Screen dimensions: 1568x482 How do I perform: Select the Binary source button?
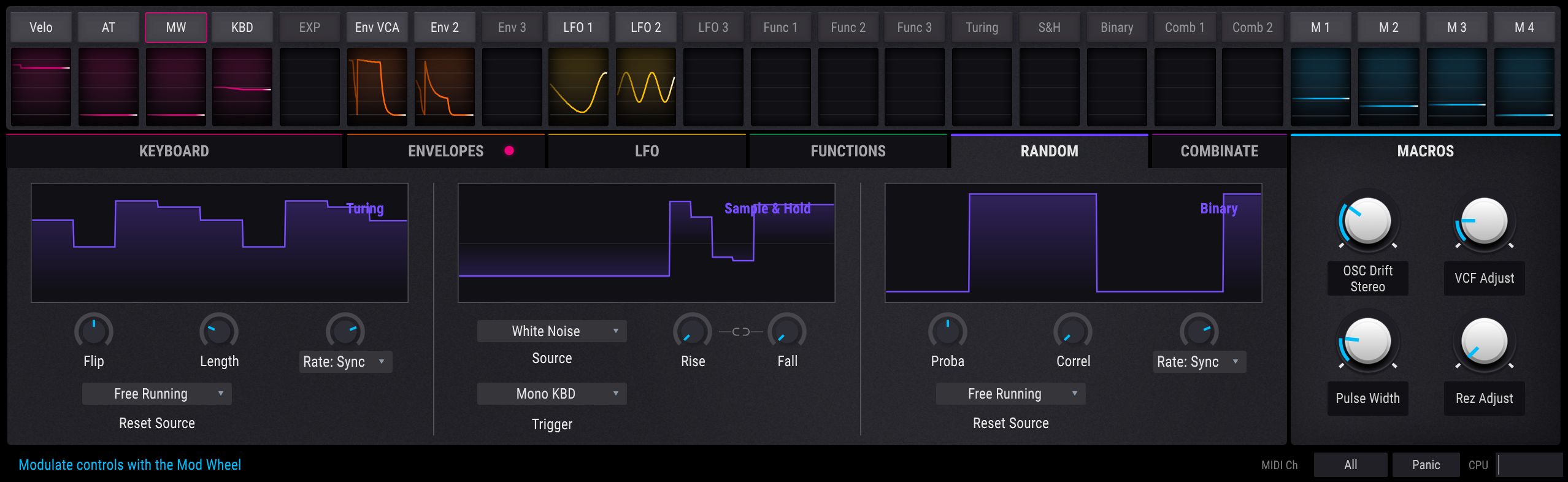tap(1117, 28)
